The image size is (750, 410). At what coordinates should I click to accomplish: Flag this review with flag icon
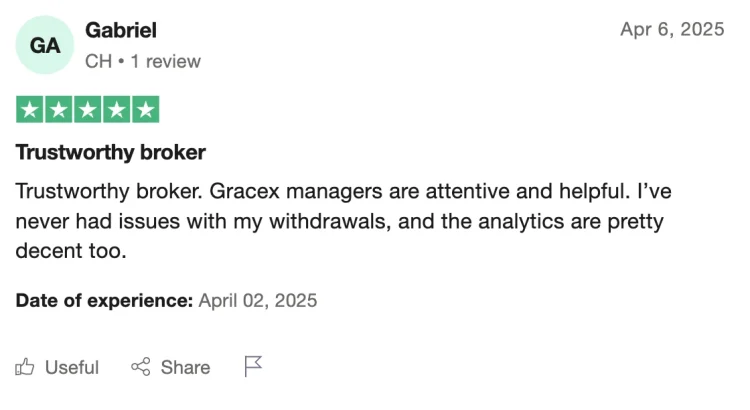tap(253, 366)
